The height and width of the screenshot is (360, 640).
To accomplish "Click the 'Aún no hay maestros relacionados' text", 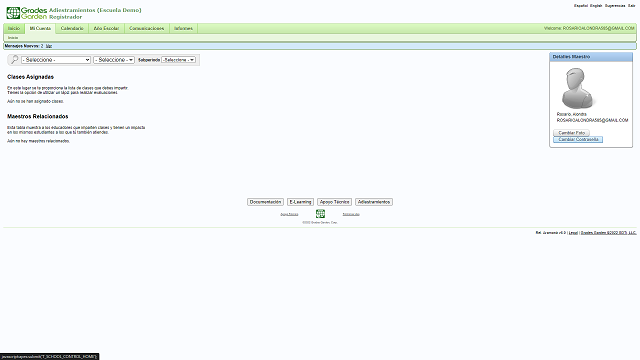I will (x=38, y=141).
